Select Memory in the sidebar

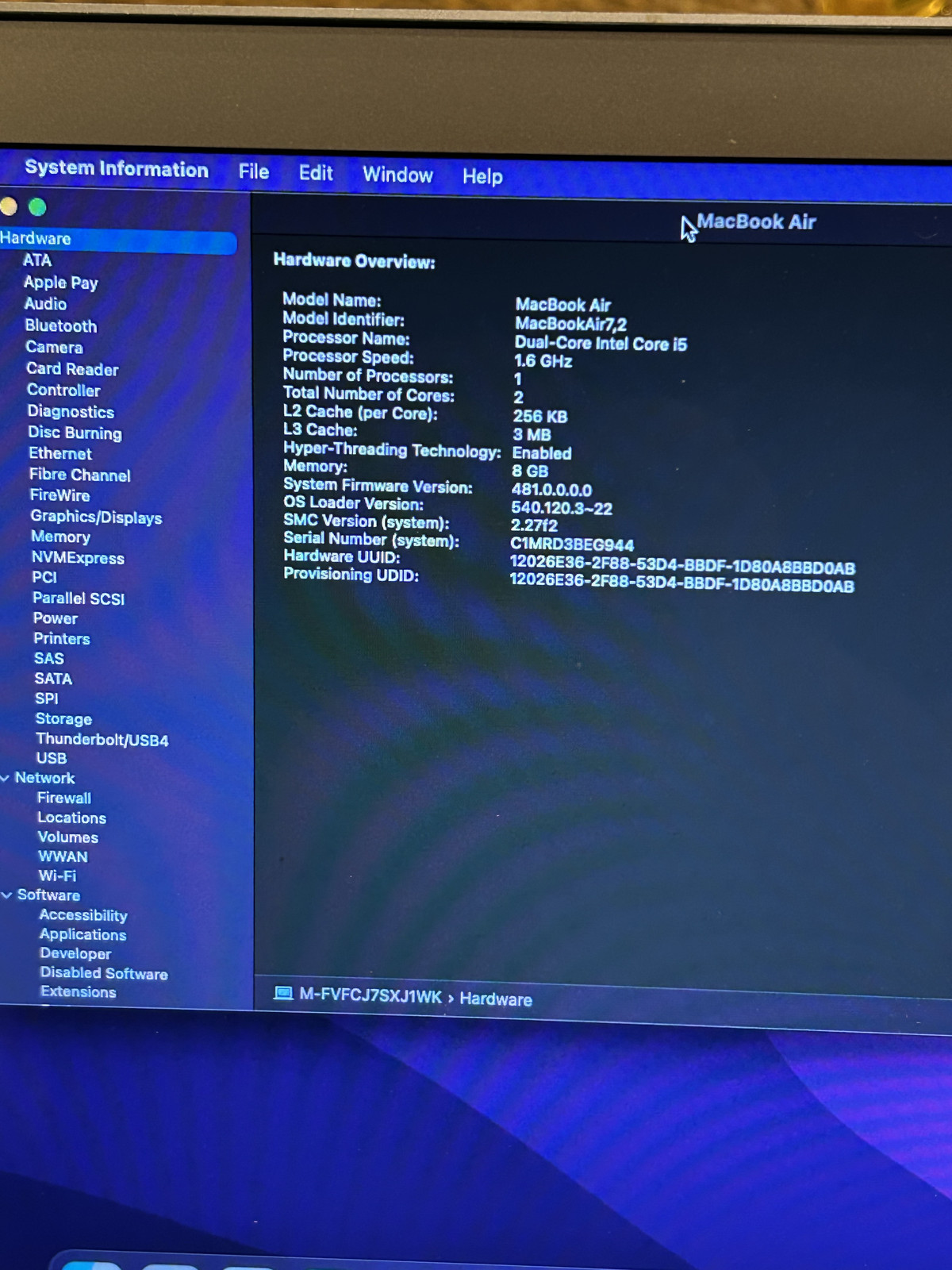60,537
